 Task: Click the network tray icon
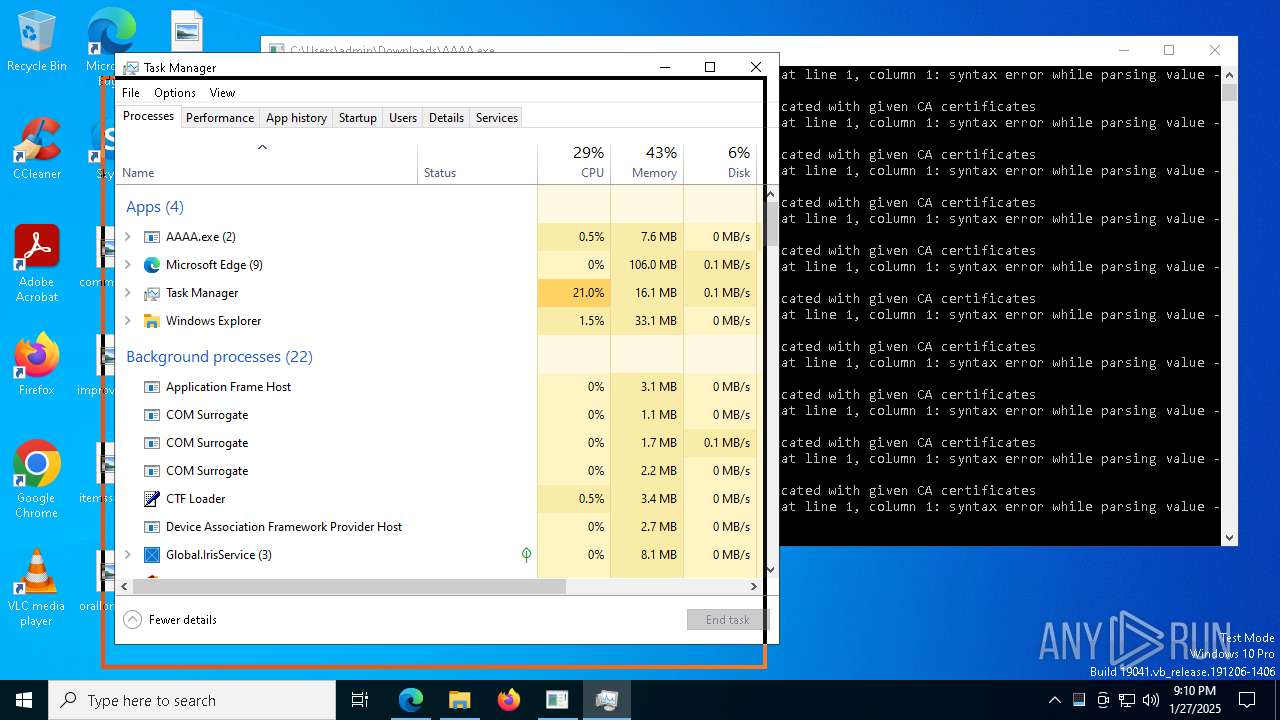[x=1127, y=700]
